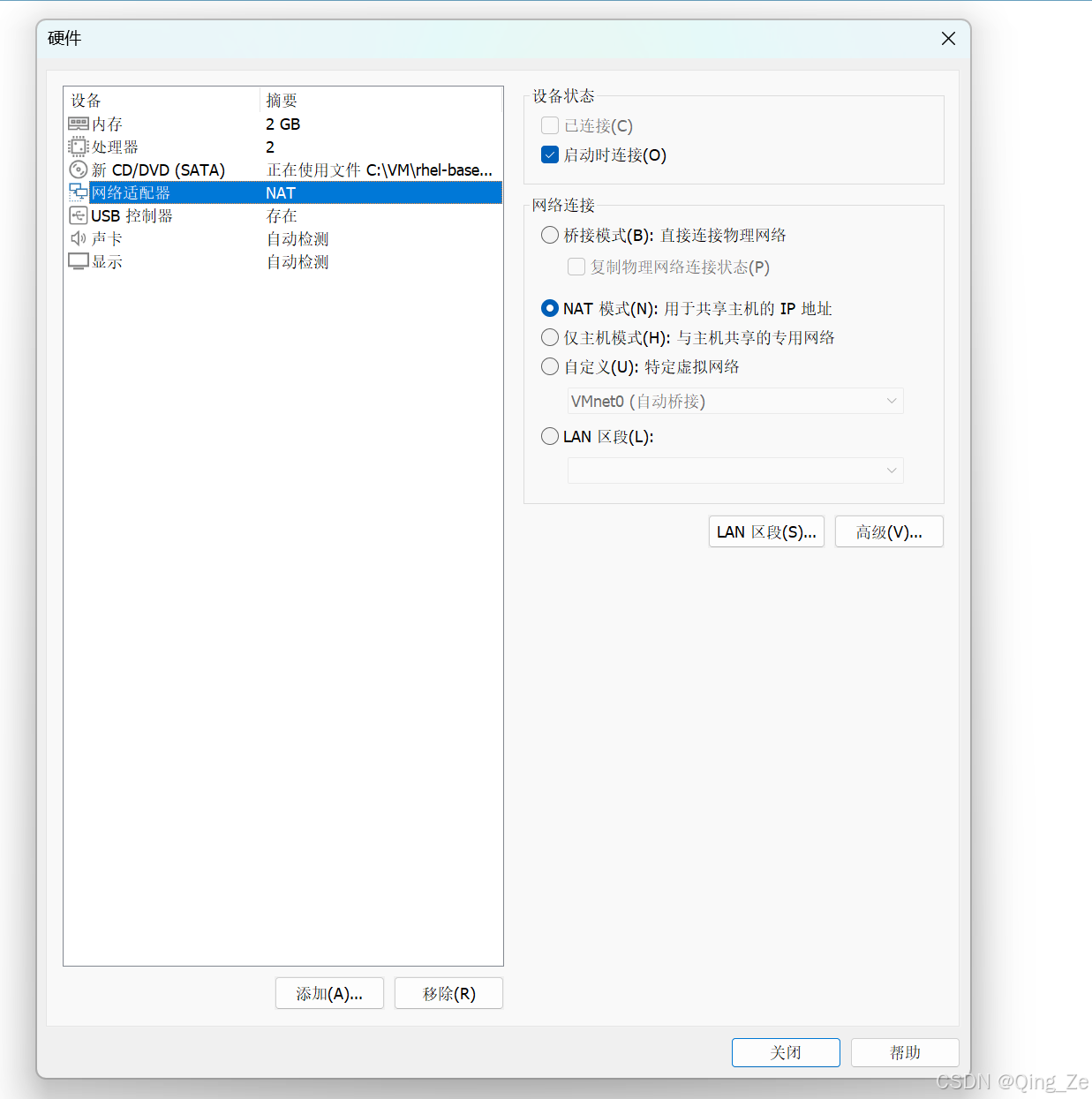1092x1099 pixels.
Task: Toggle 复制物理网络连接状态(P) checkbox
Action: (576, 267)
